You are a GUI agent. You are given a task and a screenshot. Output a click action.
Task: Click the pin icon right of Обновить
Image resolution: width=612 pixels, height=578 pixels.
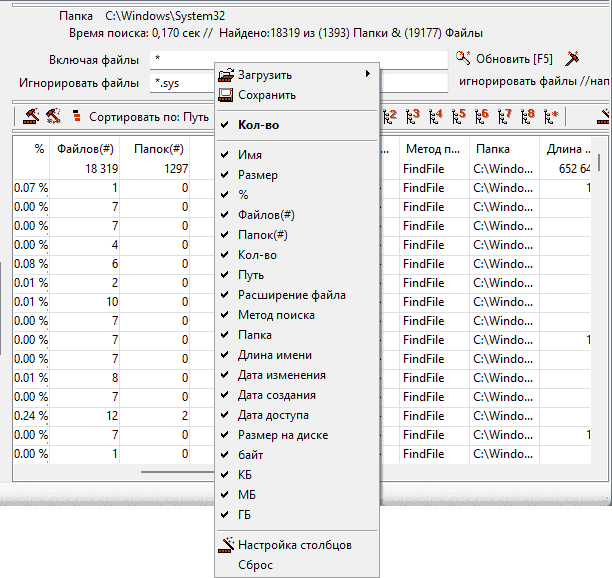[573, 58]
